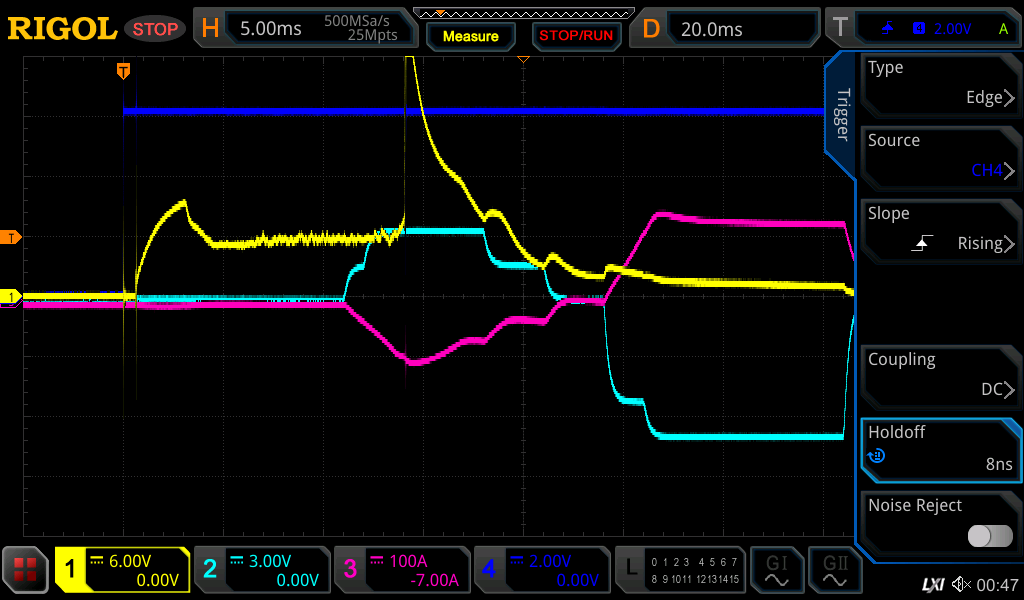1024x600 pixels.
Task: Expand the Slope Rising option
Action: click(940, 230)
